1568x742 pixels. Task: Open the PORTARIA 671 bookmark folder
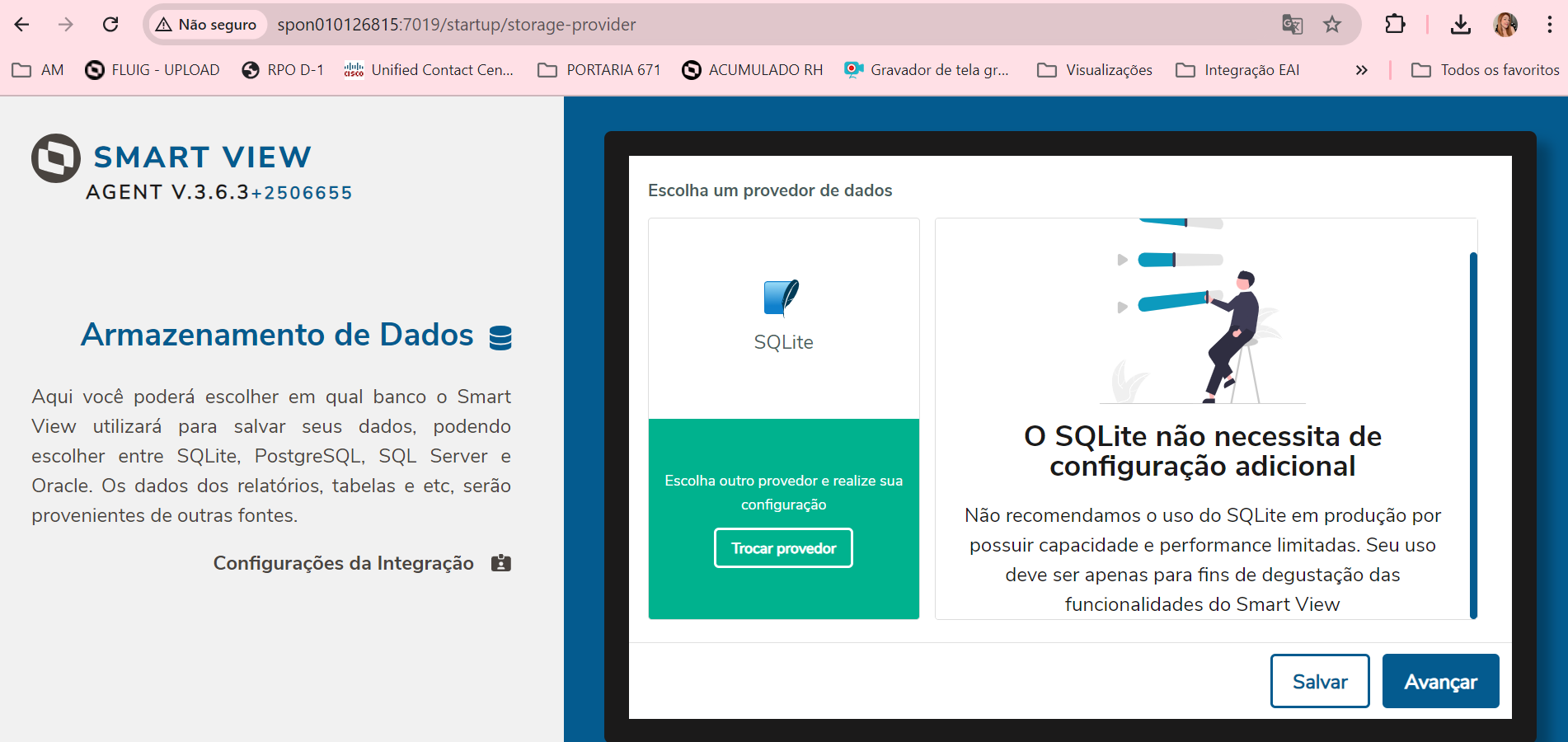pos(599,70)
